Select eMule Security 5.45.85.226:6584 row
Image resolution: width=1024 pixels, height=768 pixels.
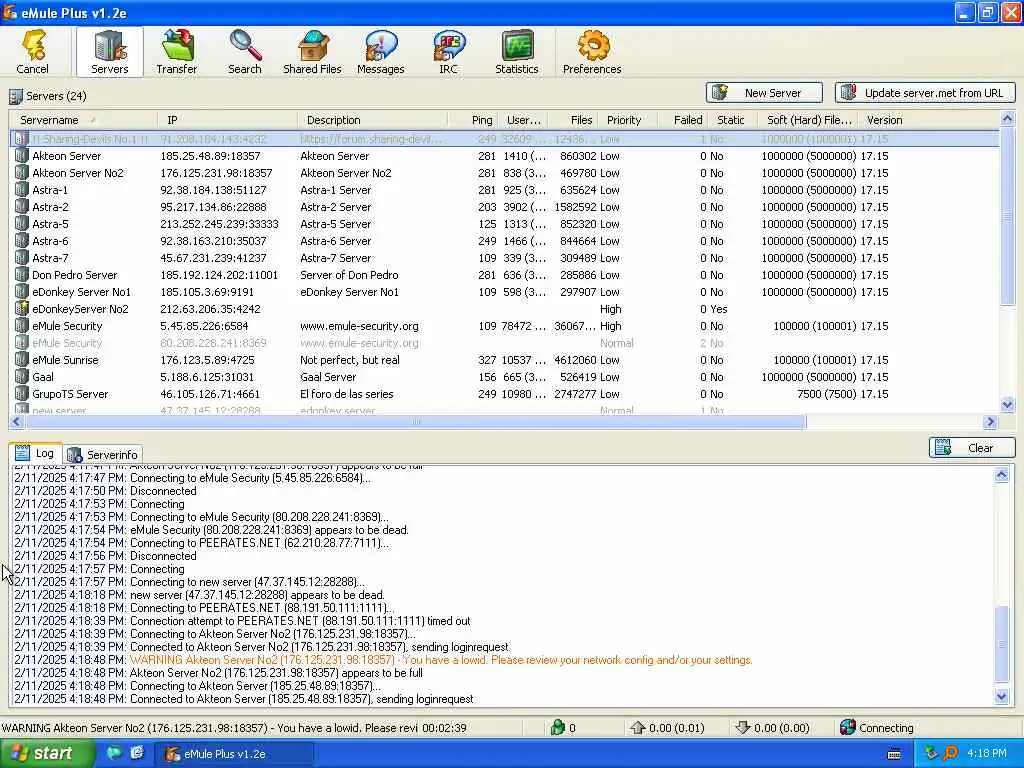[504, 326]
